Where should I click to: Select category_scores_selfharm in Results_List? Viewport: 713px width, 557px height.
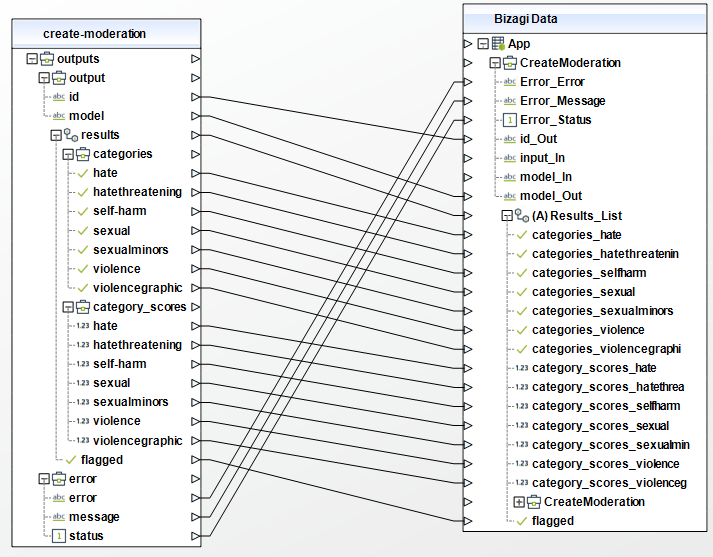606,406
